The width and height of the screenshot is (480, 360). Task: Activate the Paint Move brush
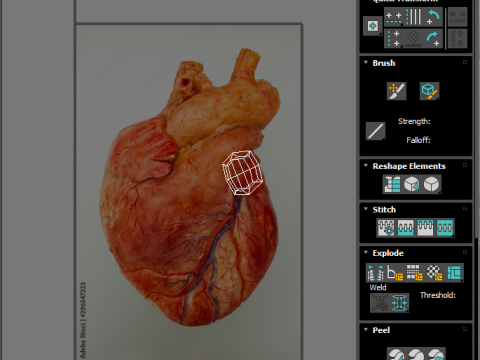tap(397, 91)
